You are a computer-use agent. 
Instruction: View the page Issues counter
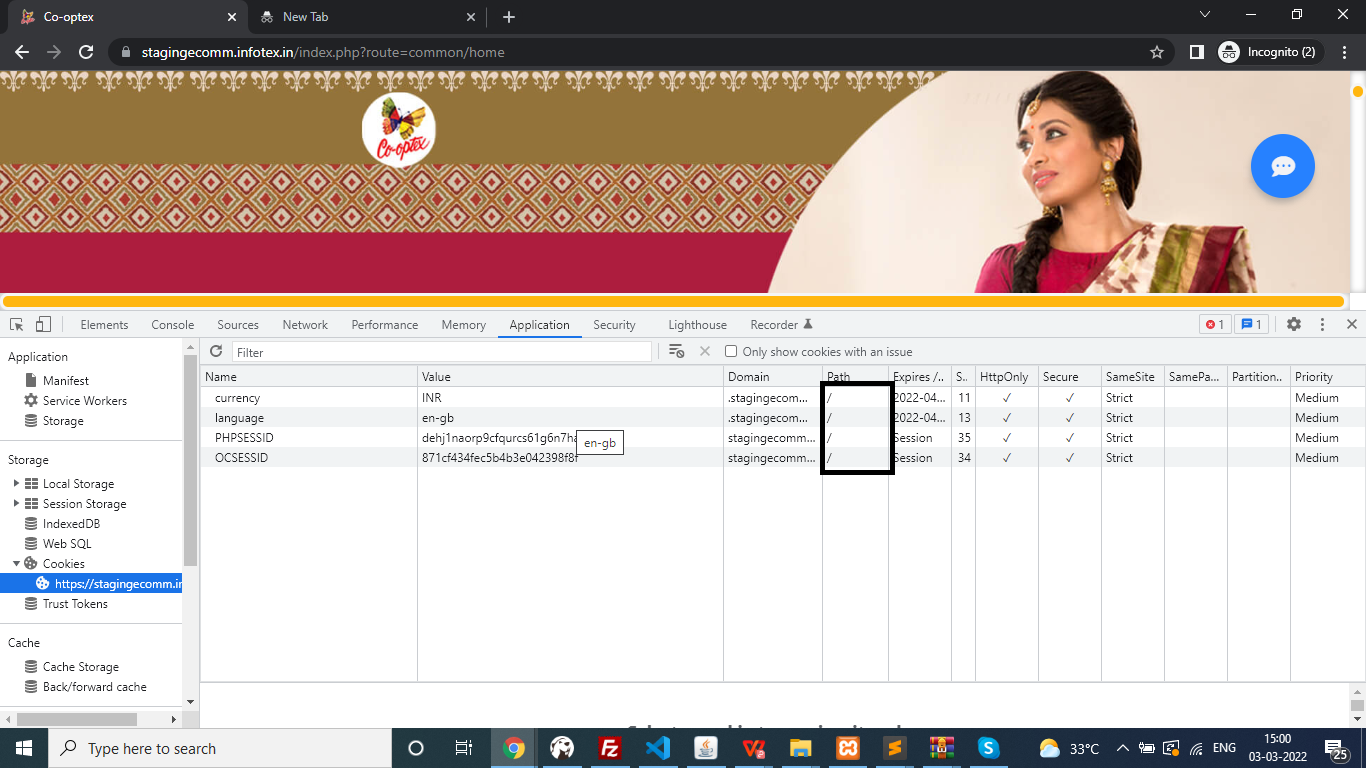pos(1251,324)
